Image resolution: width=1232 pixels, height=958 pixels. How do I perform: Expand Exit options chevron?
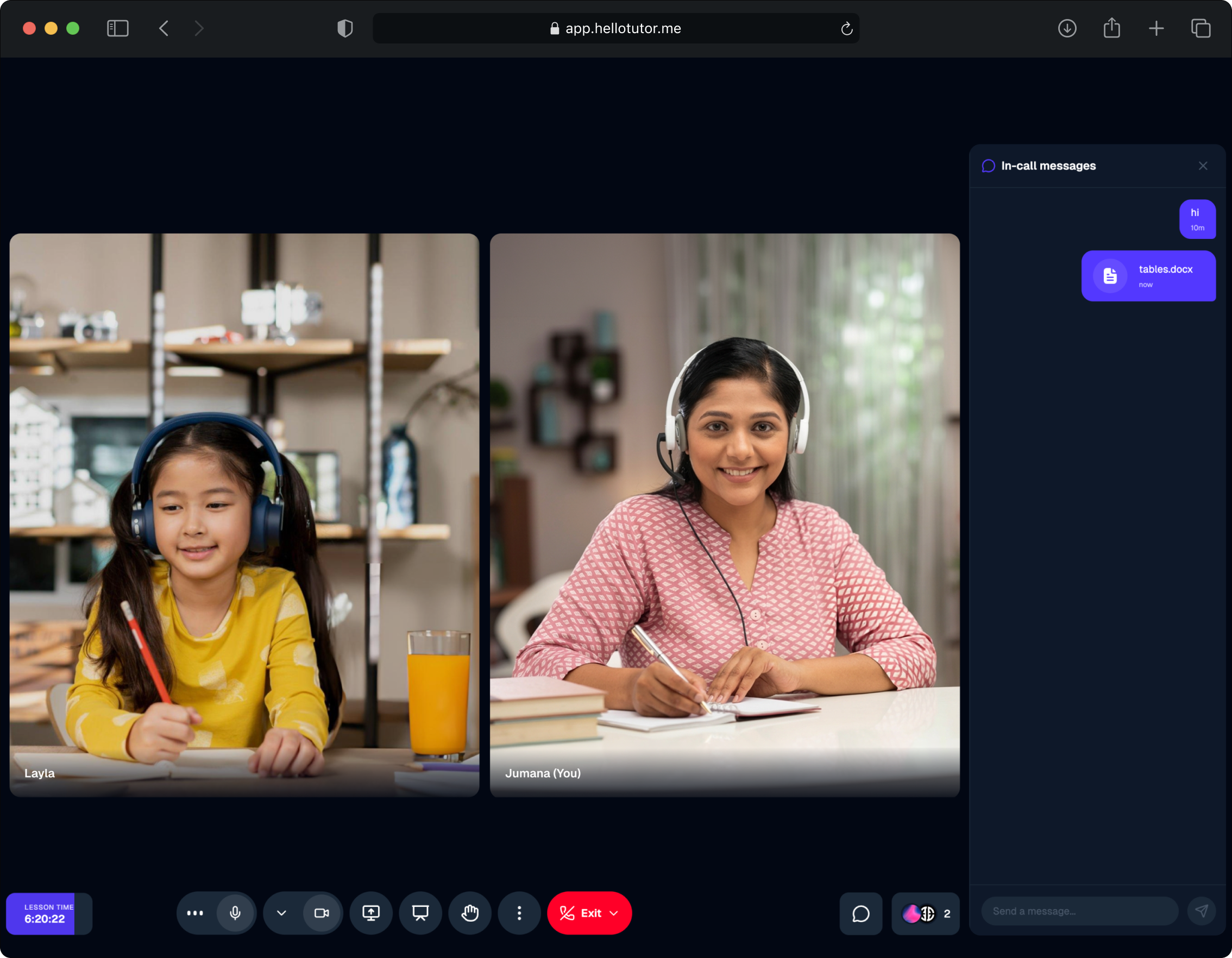point(614,913)
